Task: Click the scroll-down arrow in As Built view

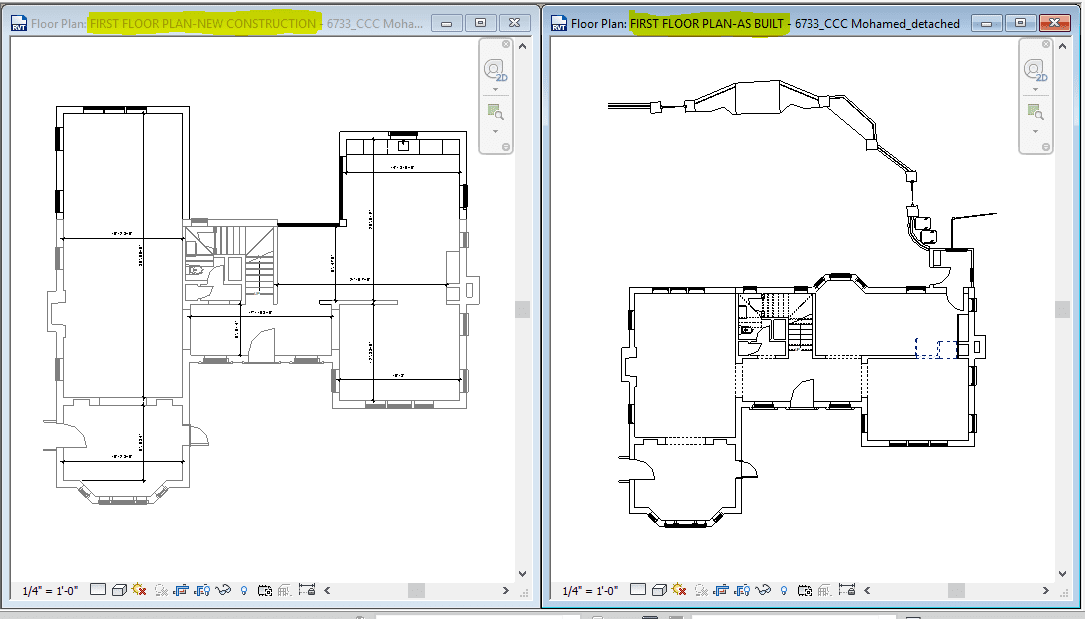Action: [1062, 574]
